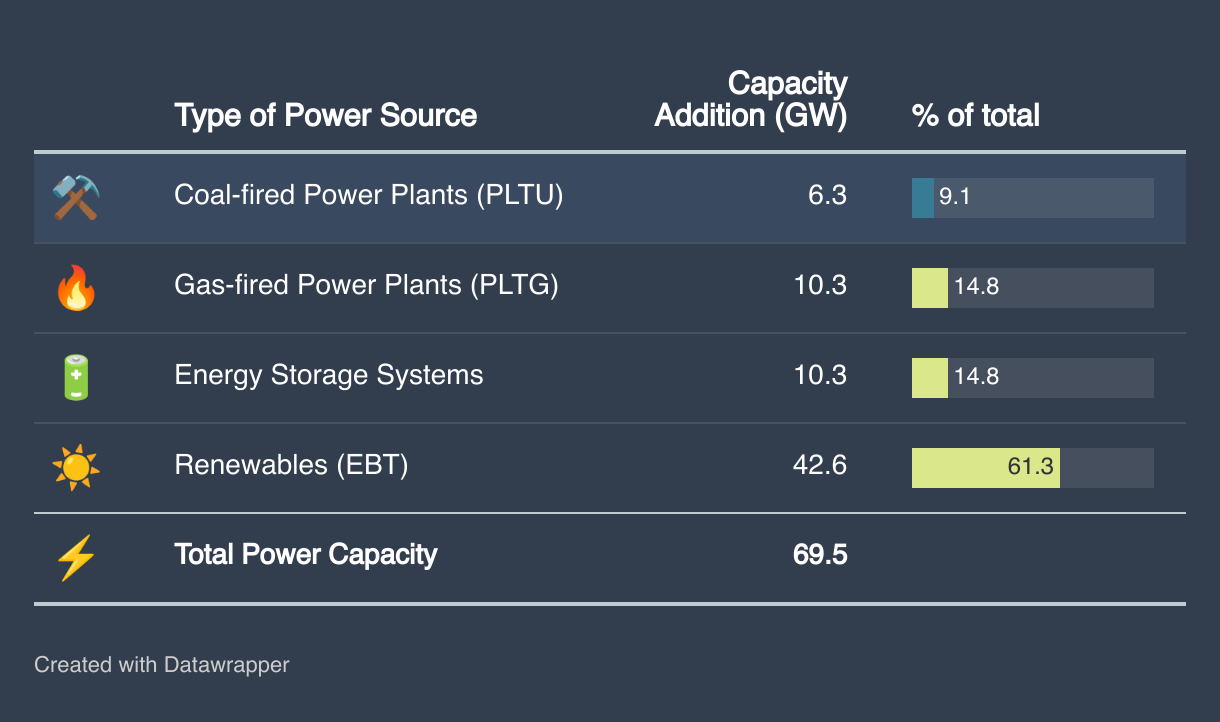The height and width of the screenshot is (722, 1220).
Task: Click the % of total column header
Action: tap(975, 116)
